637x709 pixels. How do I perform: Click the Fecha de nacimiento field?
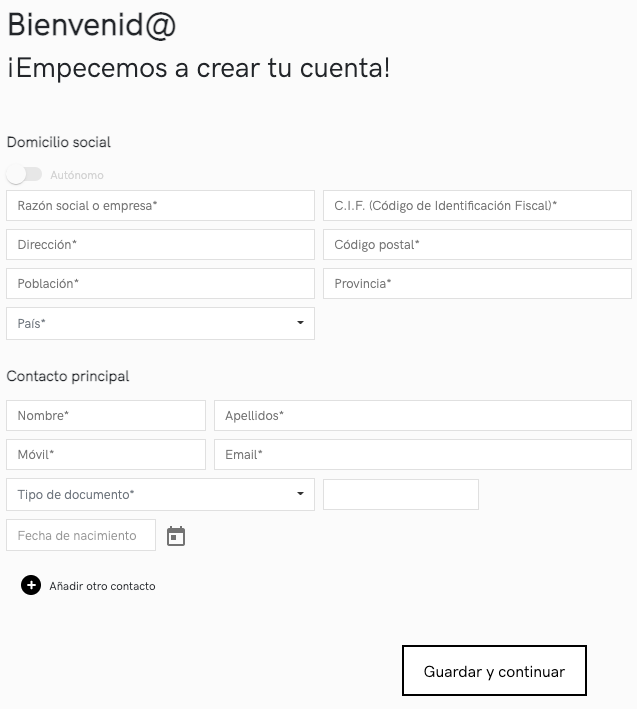tap(81, 535)
